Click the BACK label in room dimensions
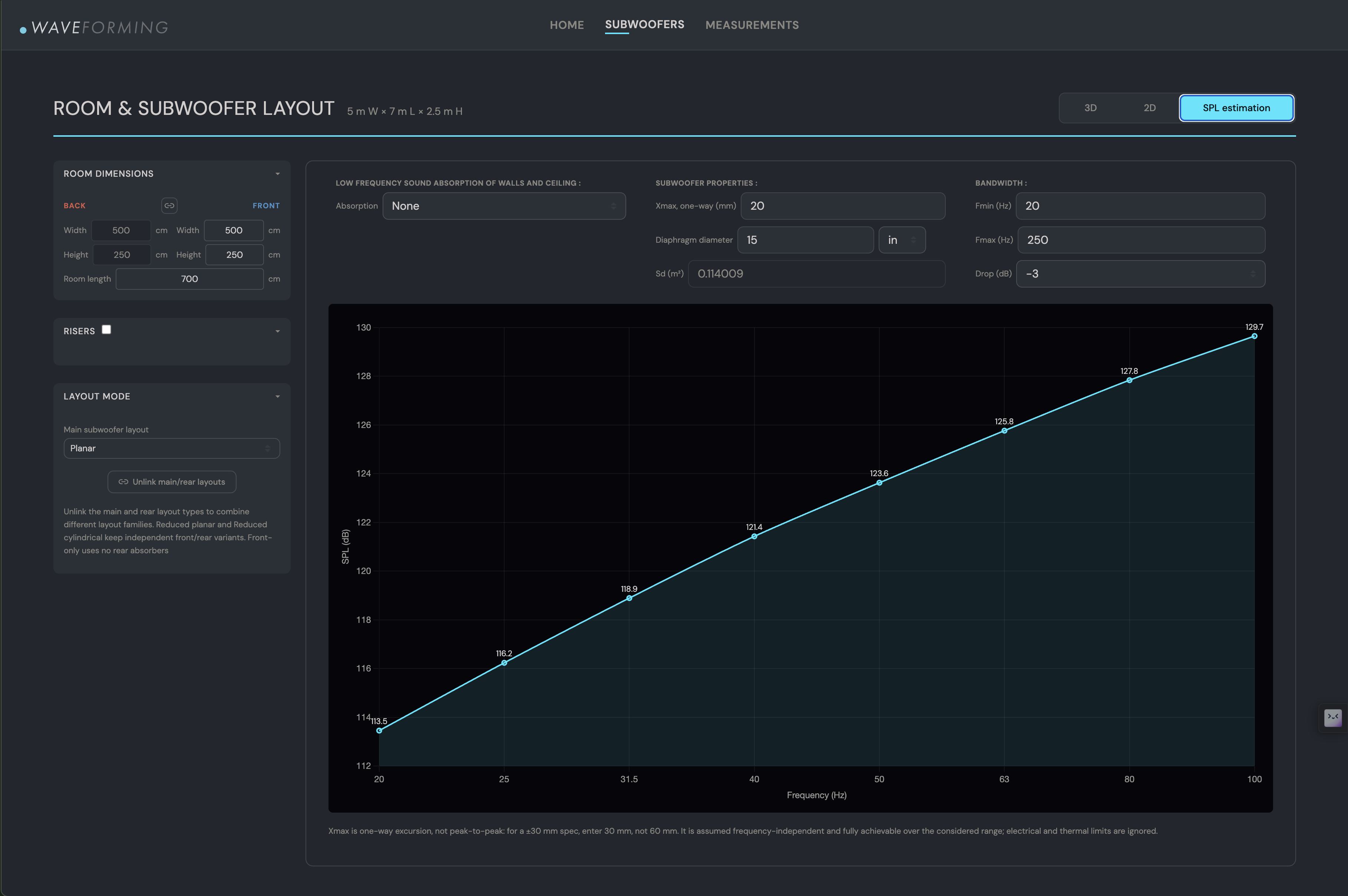 click(x=74, y=206)
